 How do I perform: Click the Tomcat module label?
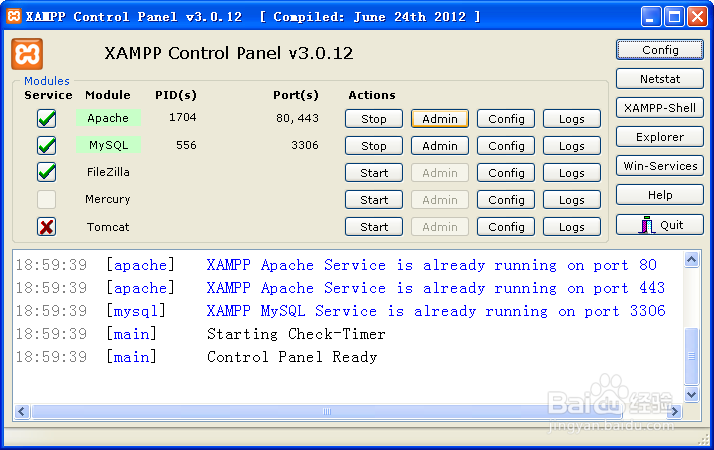[108, 226]
